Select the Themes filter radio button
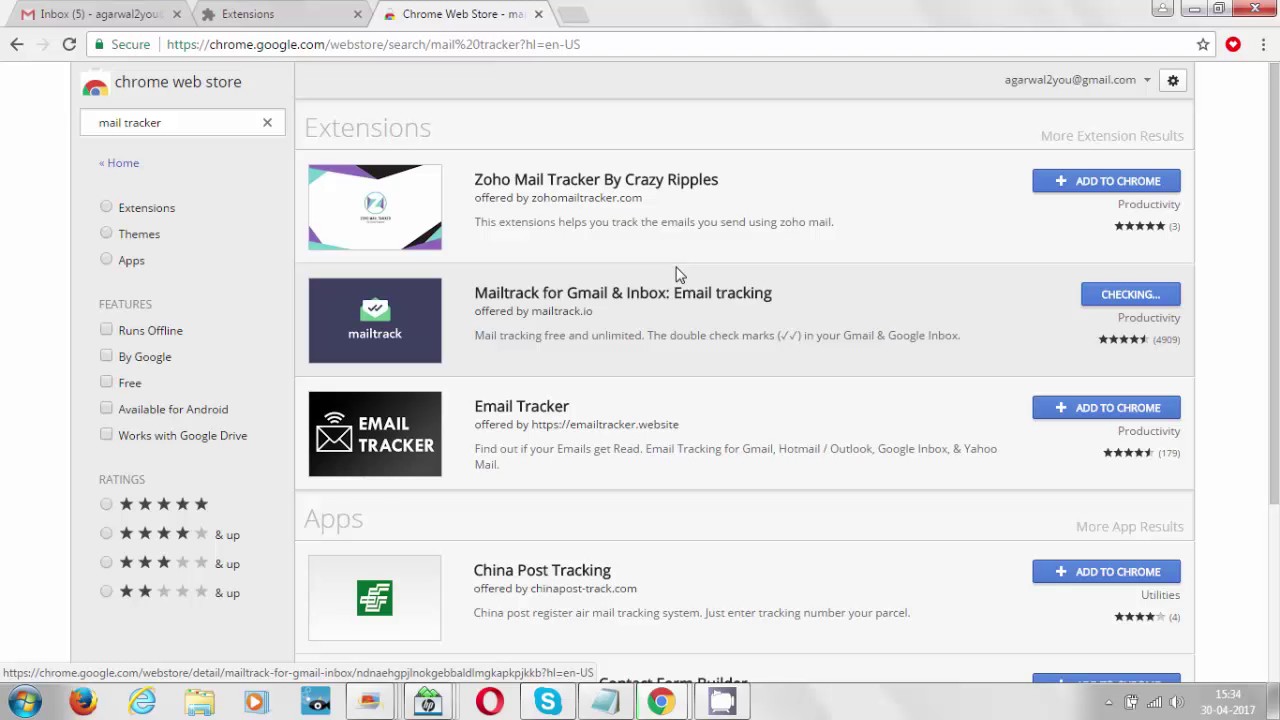The width and height of the screenshot is (1280, 720). click(x=106, y=233)
